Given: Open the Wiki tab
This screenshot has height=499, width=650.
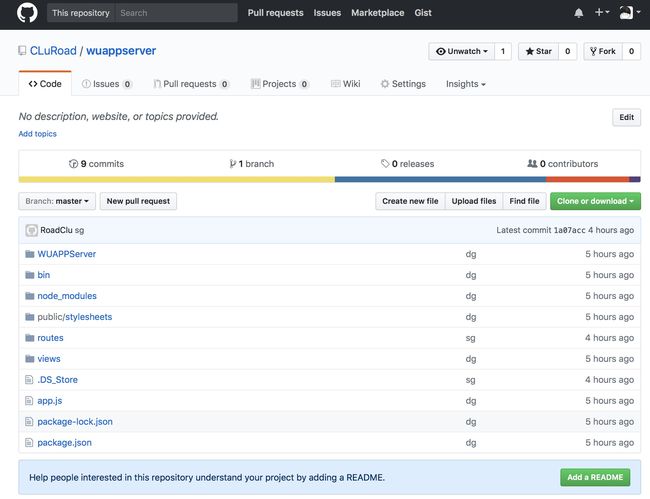Looking at the screenshot, I should 345,84.
